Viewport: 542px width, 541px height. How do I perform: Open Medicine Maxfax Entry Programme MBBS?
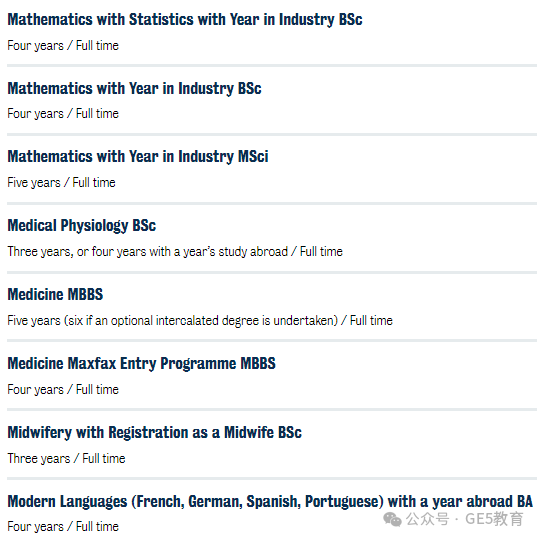pos(142,364)
